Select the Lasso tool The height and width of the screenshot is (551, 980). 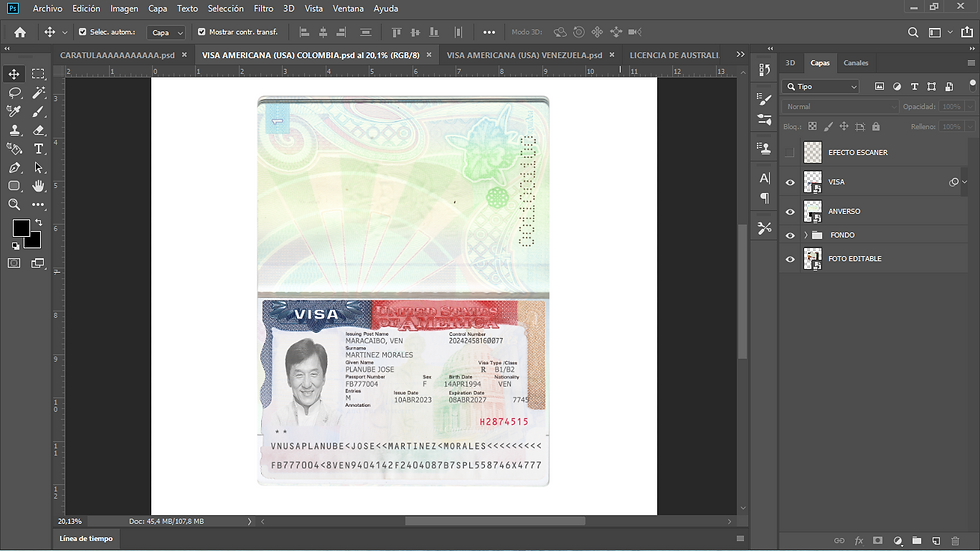coord(14,93)
